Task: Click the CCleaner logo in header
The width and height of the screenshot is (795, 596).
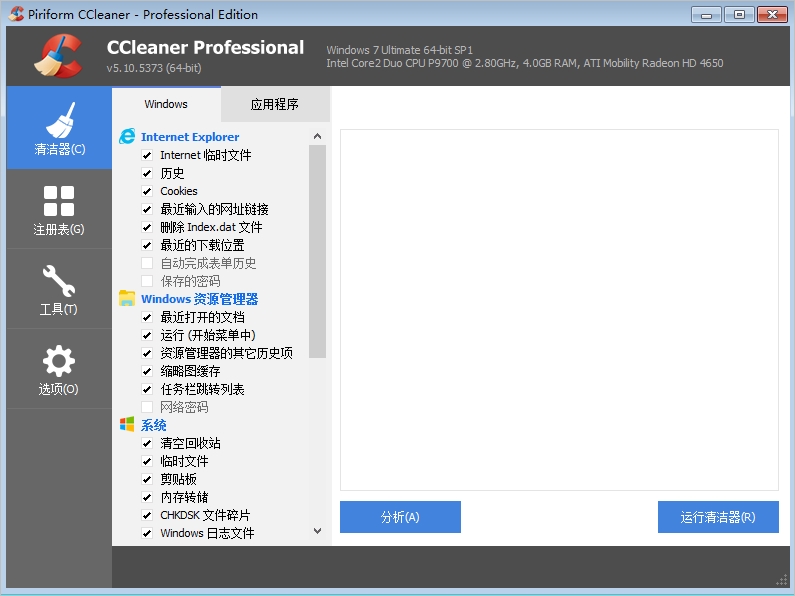Action: 58,56
